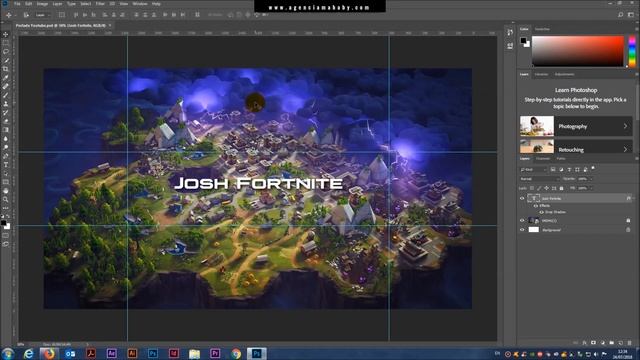This screenshot has height=360, width=640.
Task: Toggle visibility of the Effects entry
Action: coord(536,206)
